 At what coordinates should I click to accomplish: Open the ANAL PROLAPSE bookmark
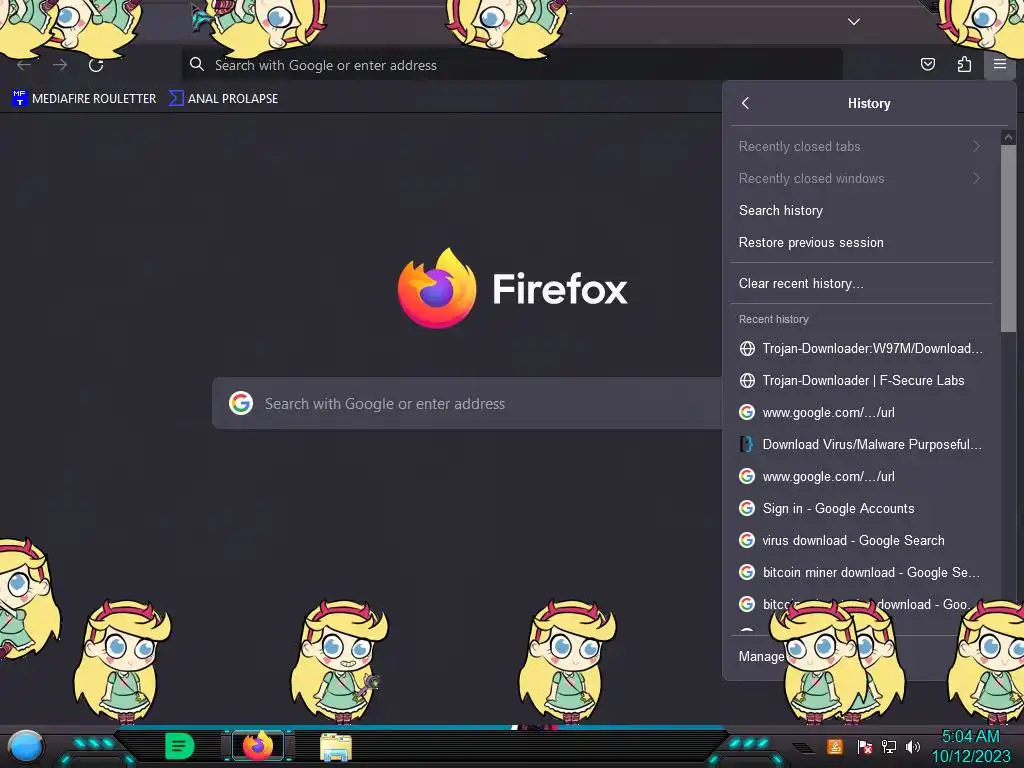[223, 99]
